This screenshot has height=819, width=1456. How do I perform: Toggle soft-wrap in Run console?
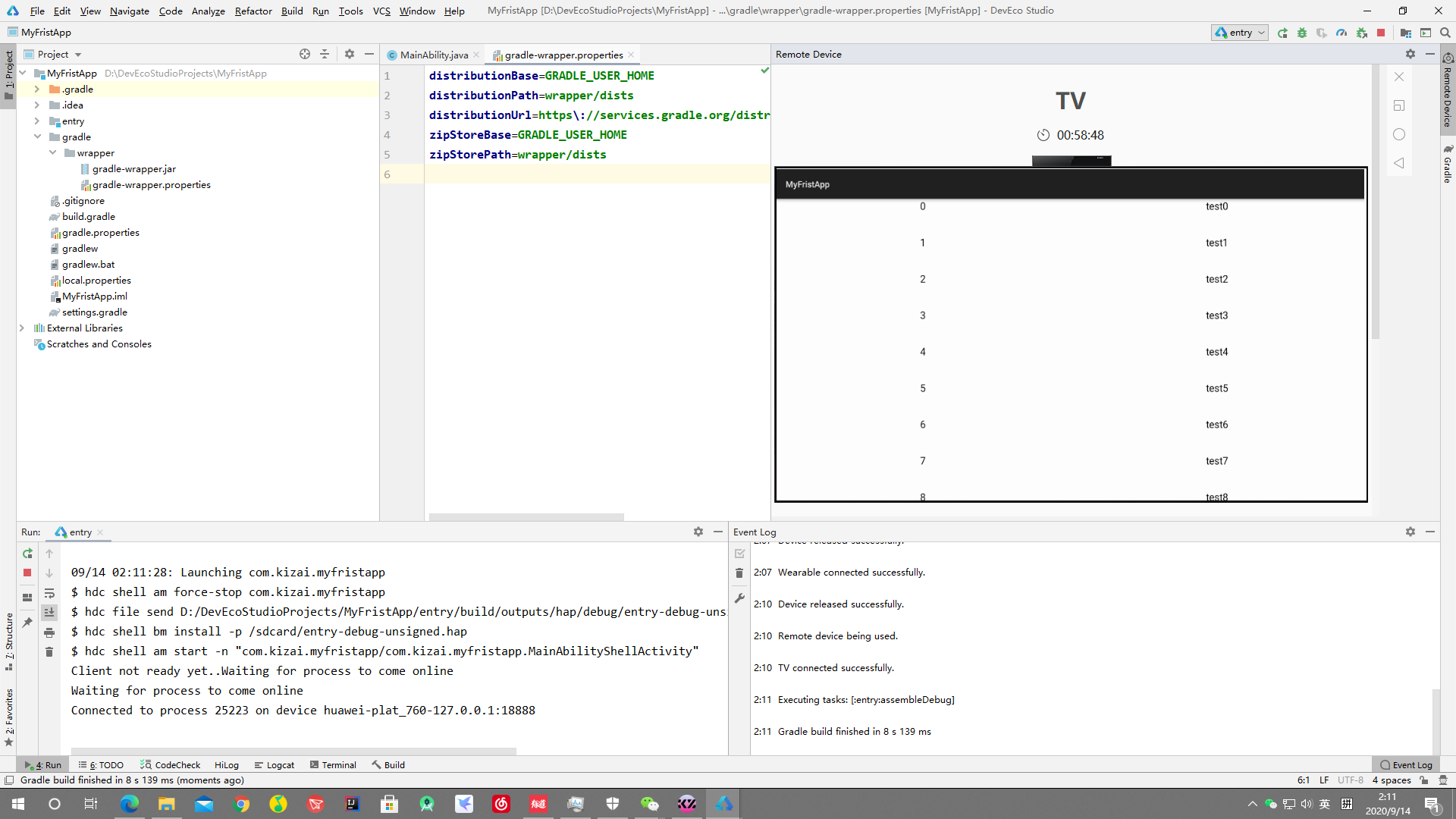click(x=49, y=593)
